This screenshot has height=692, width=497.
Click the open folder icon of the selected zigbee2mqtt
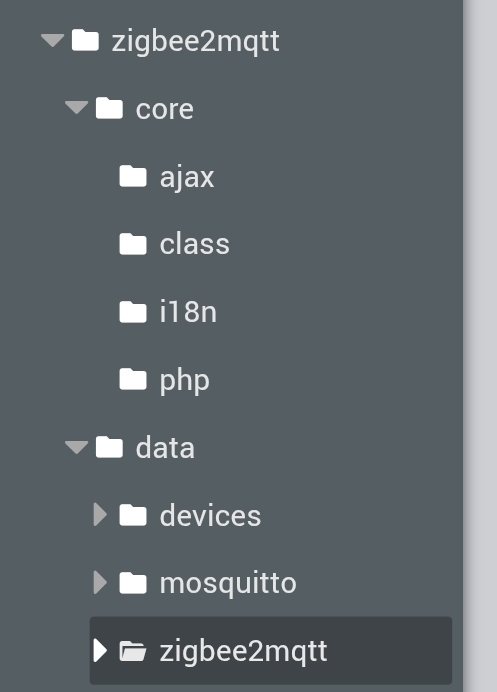coord(133,651)
